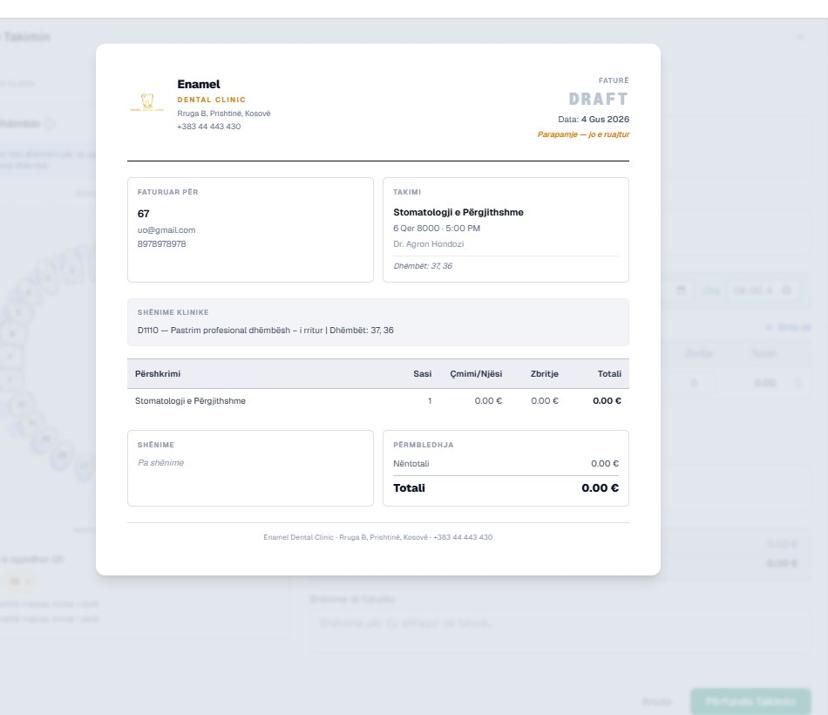Click the quantity cell '1'

click(x=430, y=401)
